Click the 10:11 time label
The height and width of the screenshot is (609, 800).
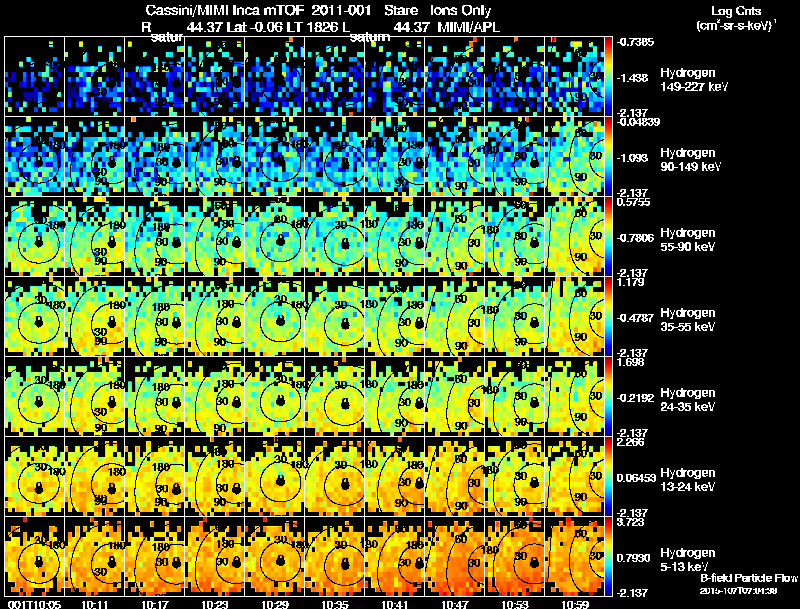94,604
